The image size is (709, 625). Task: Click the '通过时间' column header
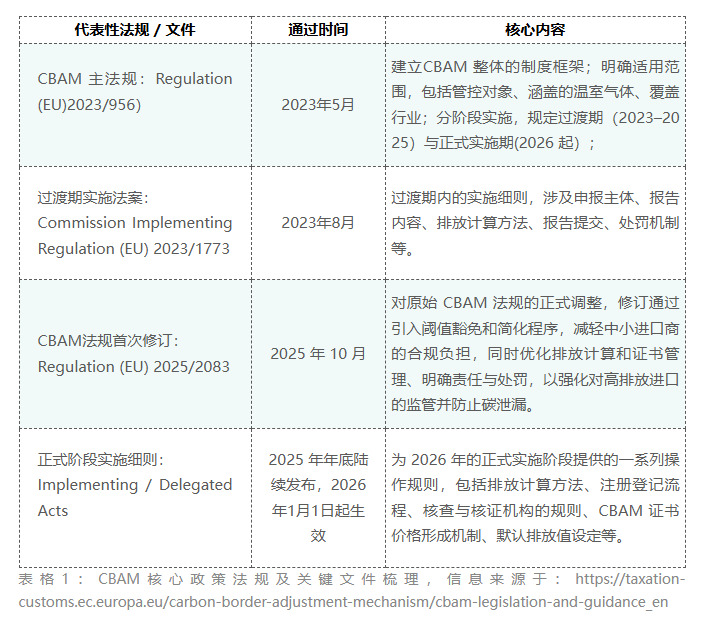tap(318, 30)
